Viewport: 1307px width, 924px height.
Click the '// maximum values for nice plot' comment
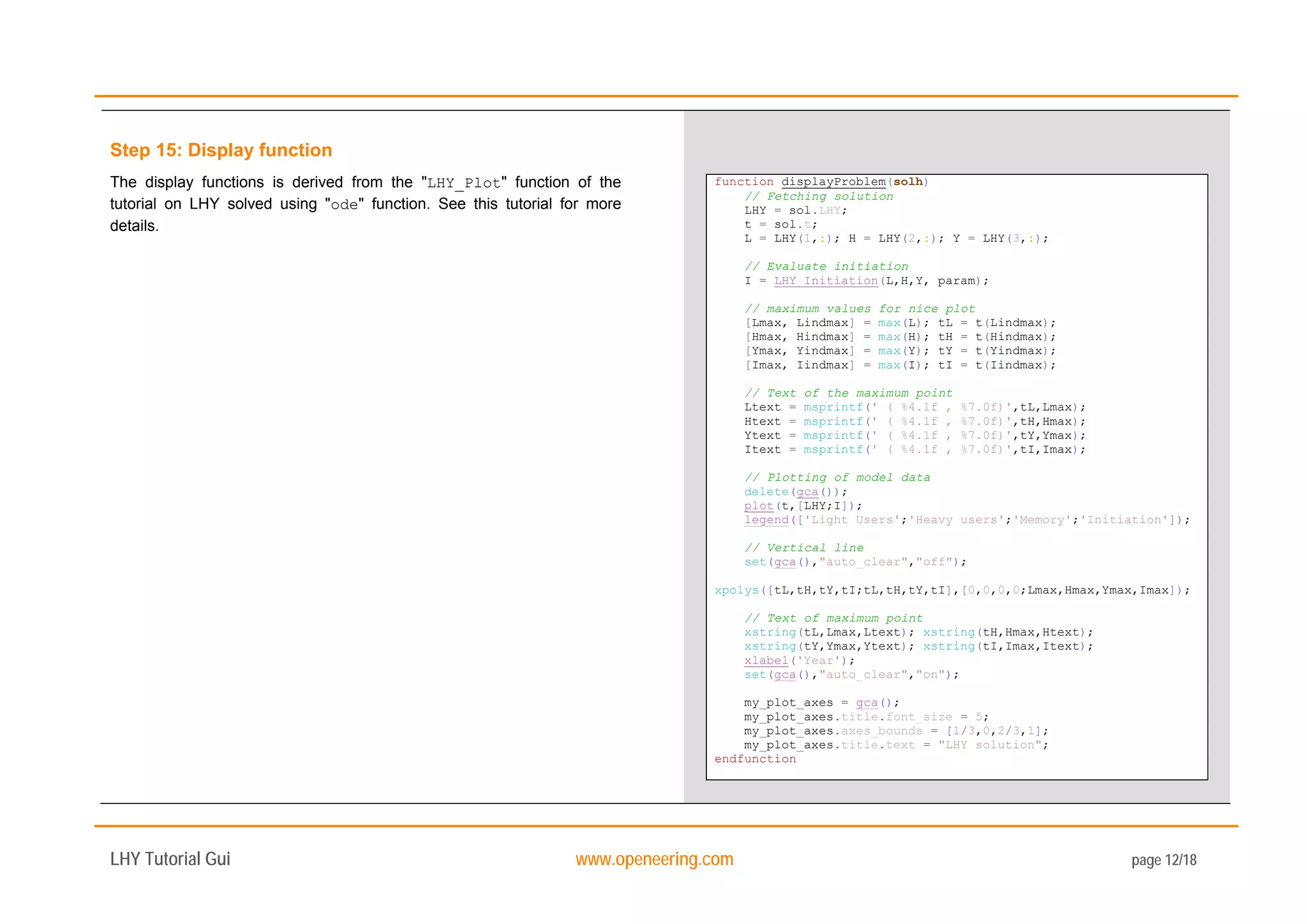pos(860,309)
